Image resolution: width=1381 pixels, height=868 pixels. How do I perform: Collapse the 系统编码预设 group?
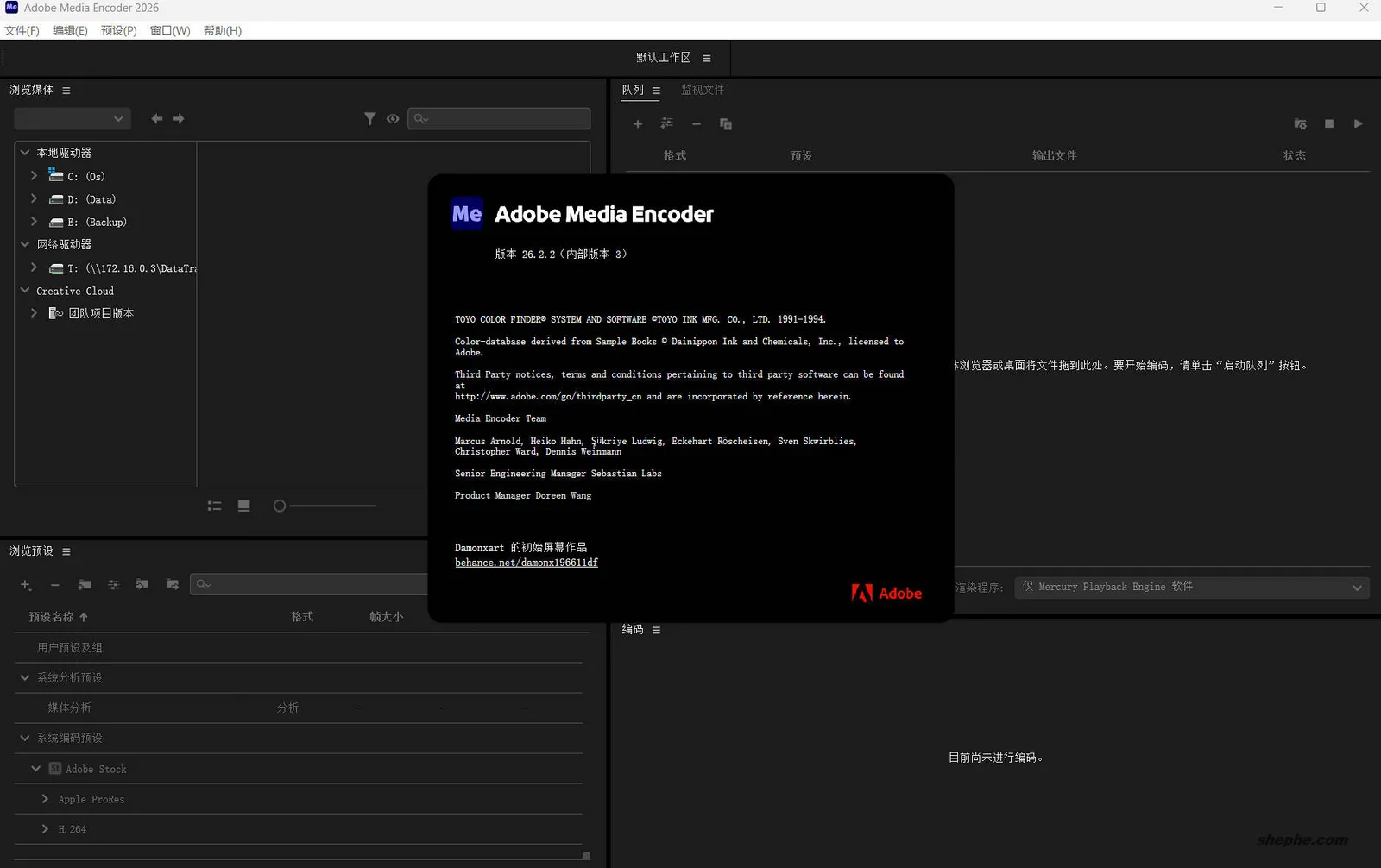point(25,739)
